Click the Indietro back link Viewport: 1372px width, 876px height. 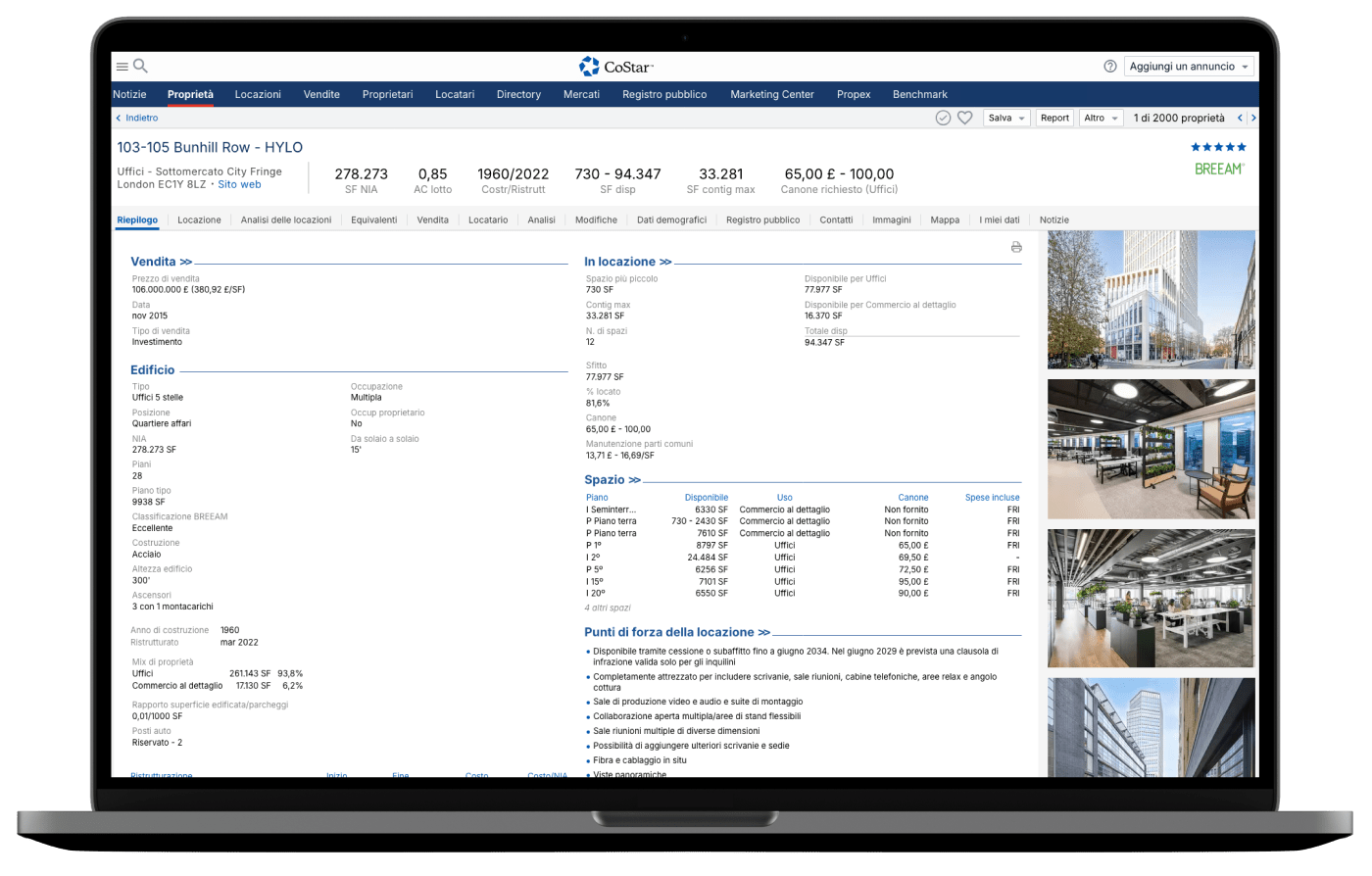[137, 118]
